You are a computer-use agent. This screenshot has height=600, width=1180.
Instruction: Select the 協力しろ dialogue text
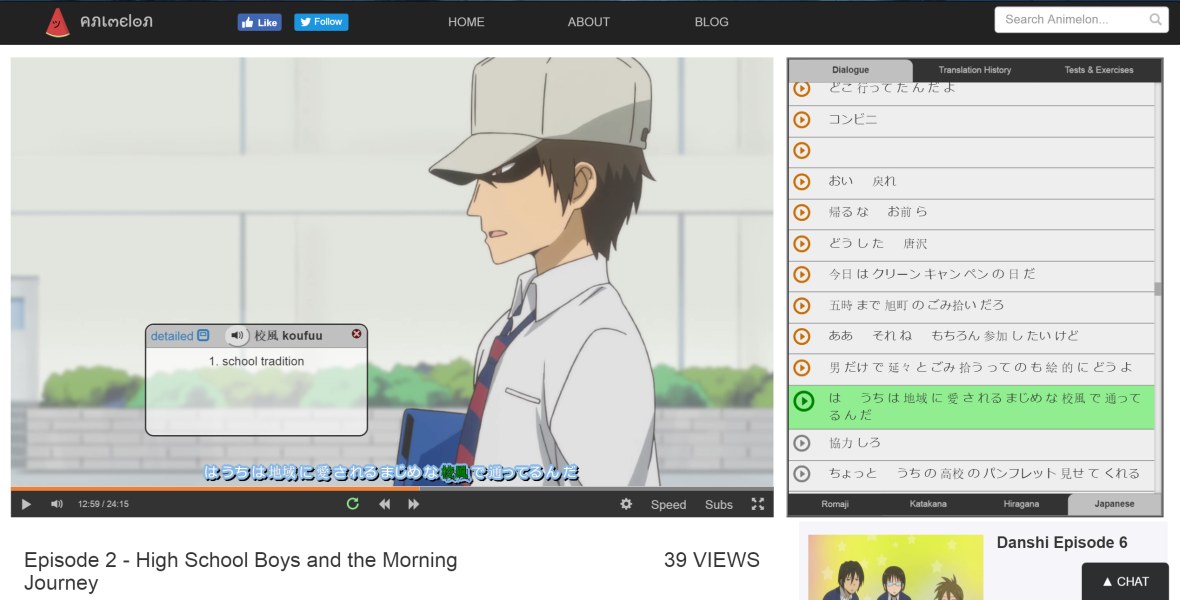[x=854, y=443]
